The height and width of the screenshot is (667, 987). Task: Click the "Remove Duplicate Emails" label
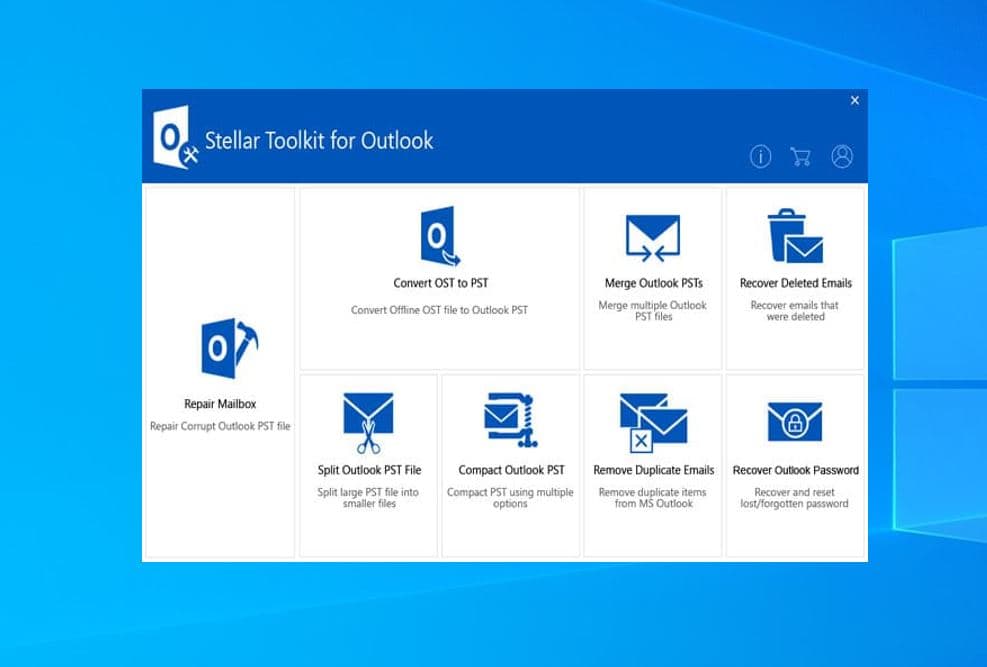(653, 470)
